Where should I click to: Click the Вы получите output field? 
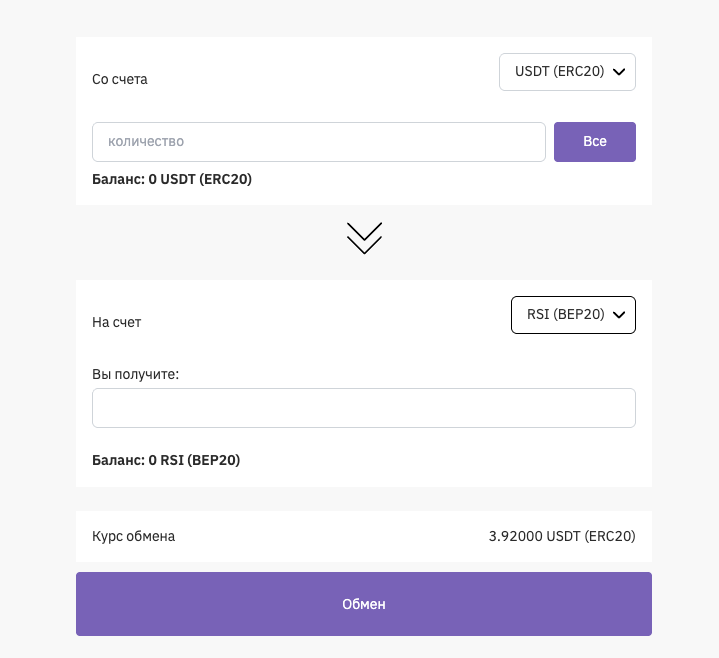(x=364, y=408)
